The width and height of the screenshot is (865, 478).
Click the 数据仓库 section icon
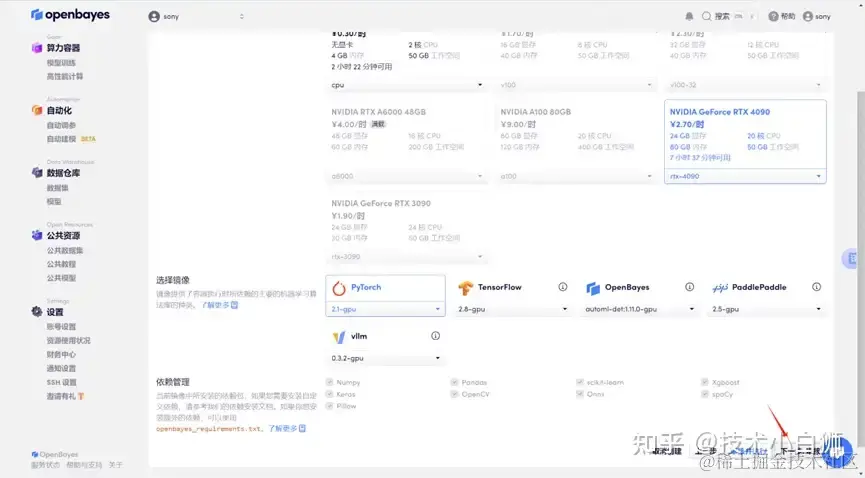coord(37,173)
